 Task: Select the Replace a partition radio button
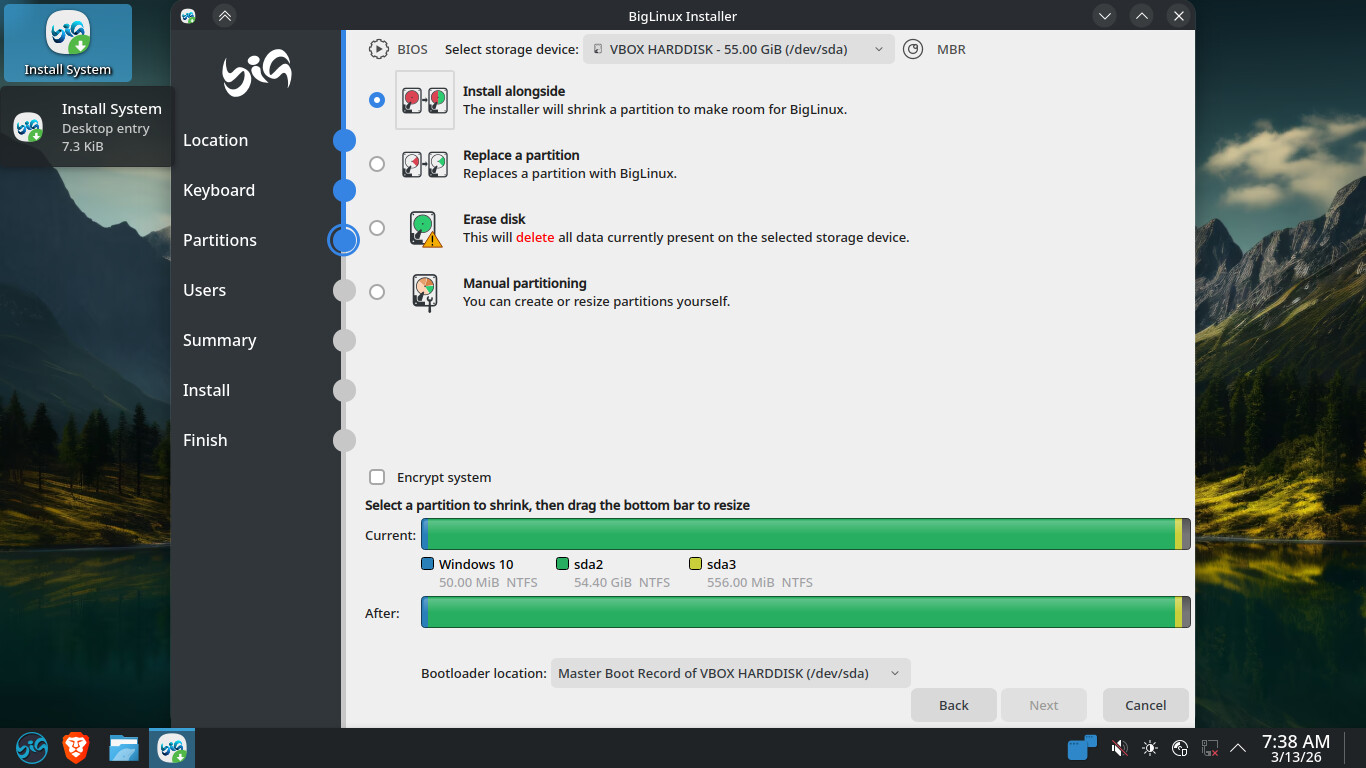pos(377,164)
